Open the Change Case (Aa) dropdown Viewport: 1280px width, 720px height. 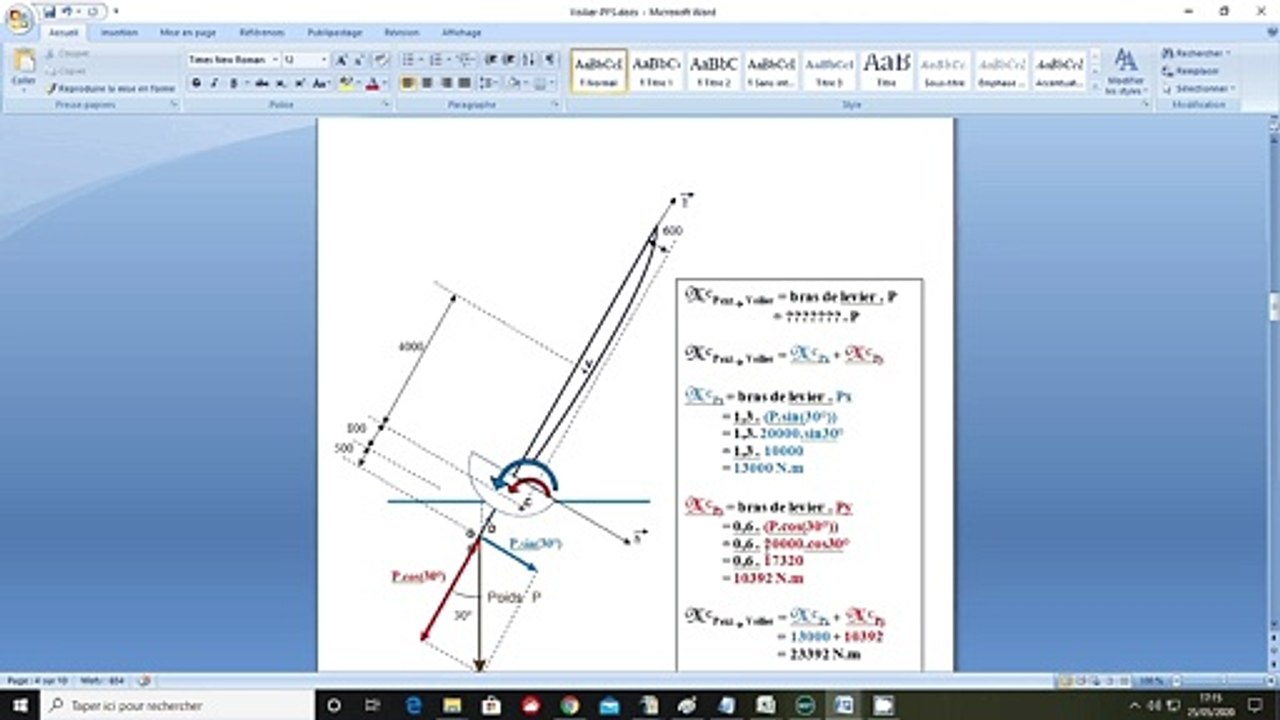tap(320, 83)
